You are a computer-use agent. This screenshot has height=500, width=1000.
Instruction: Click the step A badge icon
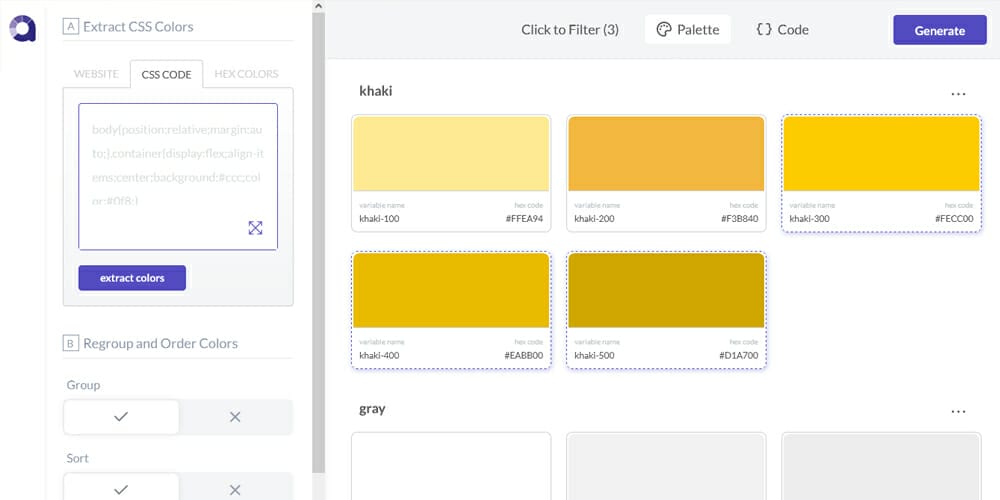[x=70, y=26]
